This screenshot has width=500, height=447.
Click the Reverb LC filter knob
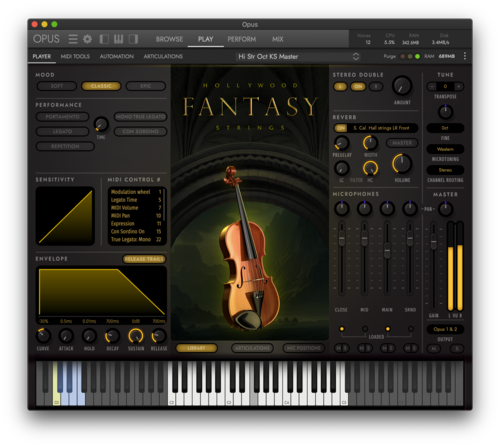(x=342, y=168)
